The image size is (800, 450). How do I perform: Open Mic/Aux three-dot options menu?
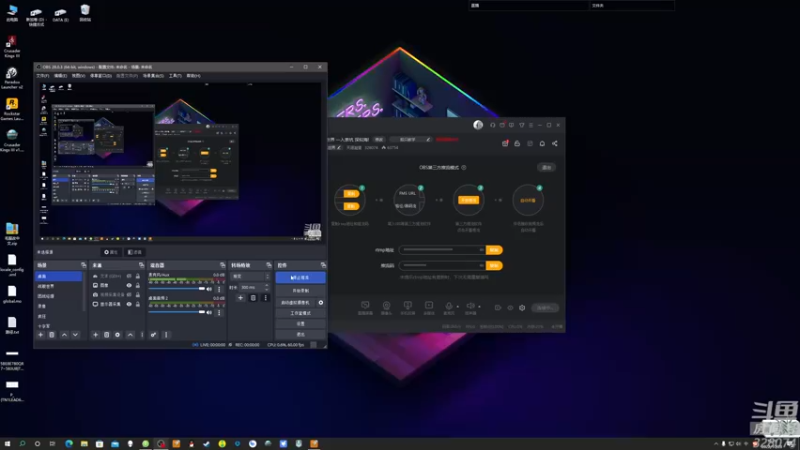tap(219, 289)
